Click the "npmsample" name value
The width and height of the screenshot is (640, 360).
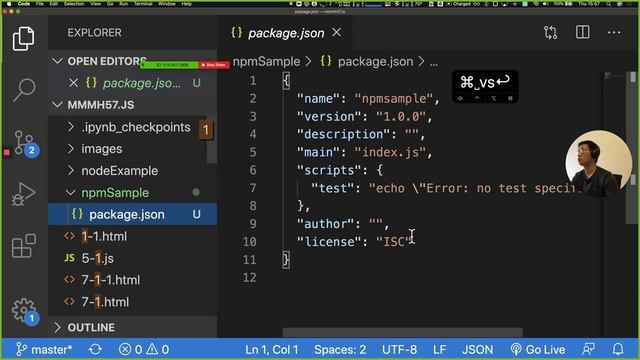pos(393,99)
